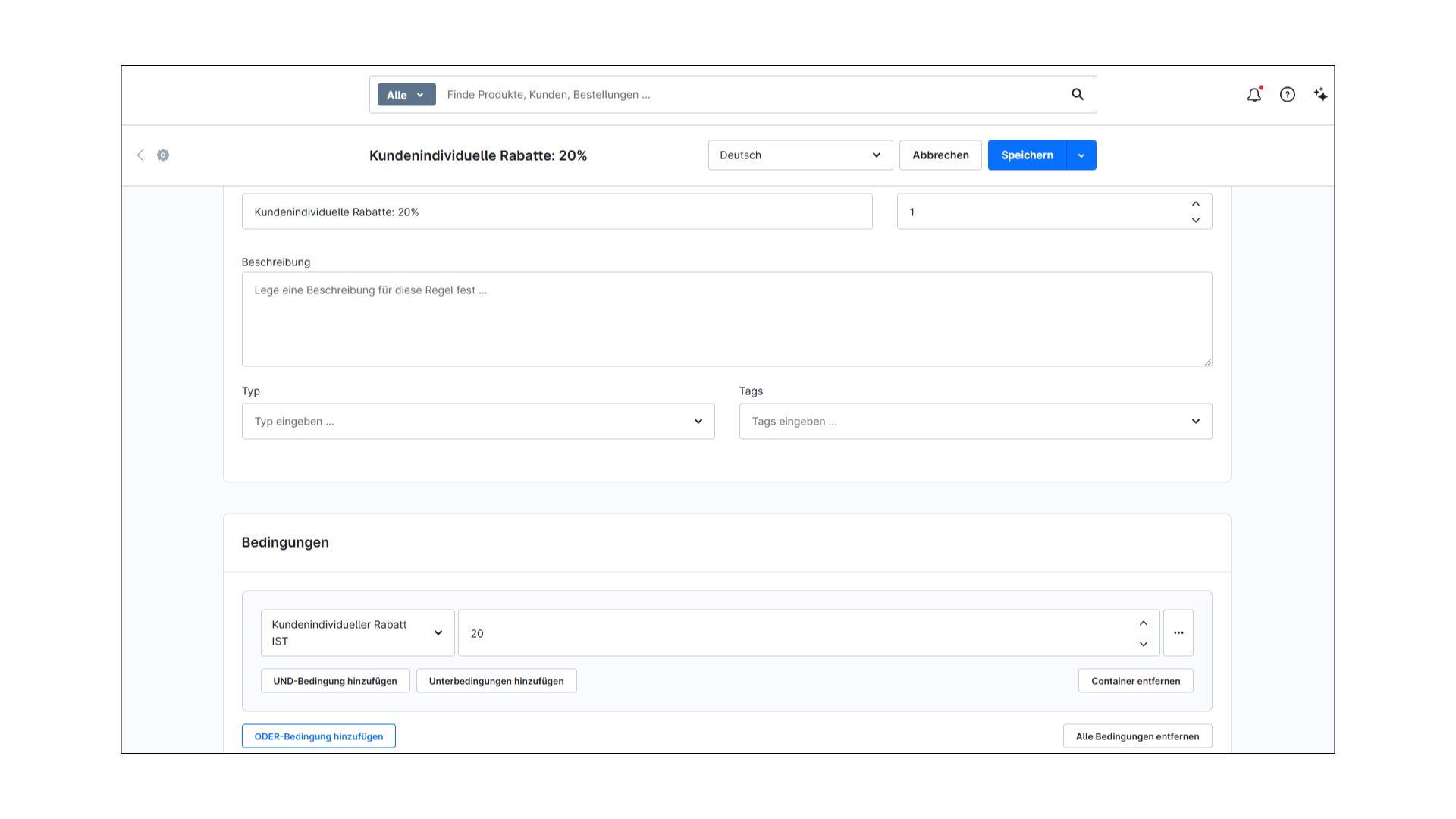Viewport: 1456px width, 819px height.
Task: Expand the Tags eingeben dropdown
Action: click(975, 421)
